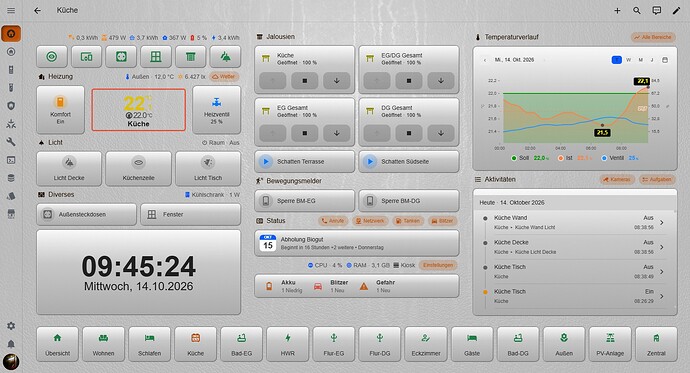Click the back arrow next to Küche
This screenshot has height=373, width=690.
pos(37,11)
